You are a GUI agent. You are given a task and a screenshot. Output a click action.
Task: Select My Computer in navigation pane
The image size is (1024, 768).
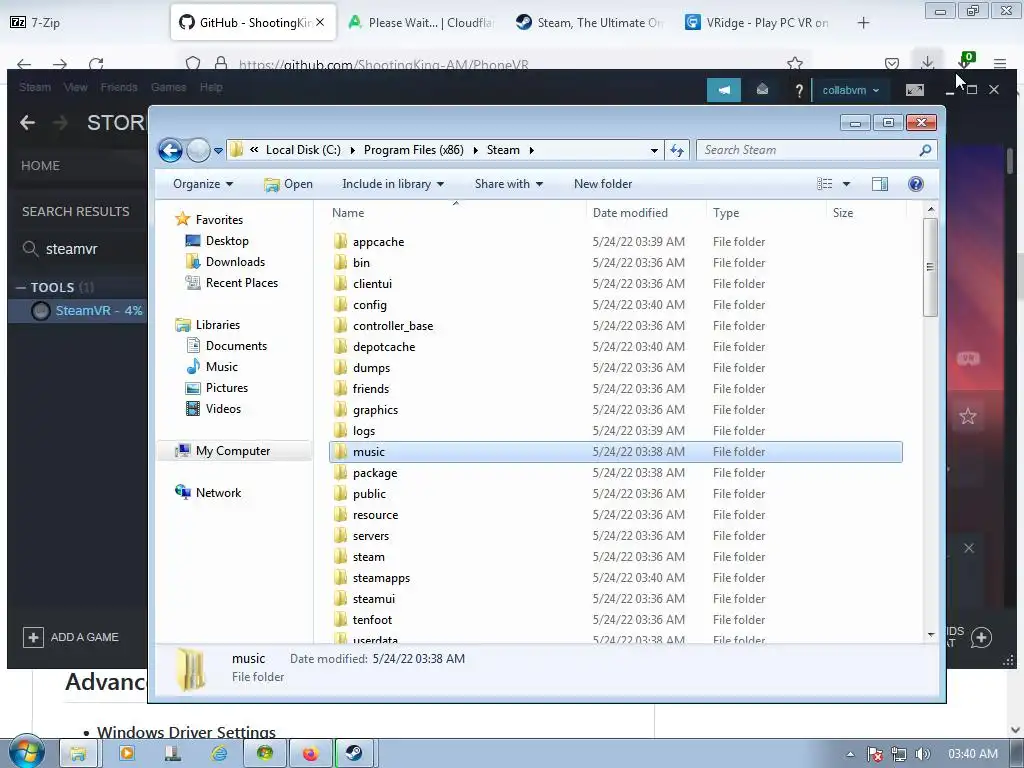232,451
